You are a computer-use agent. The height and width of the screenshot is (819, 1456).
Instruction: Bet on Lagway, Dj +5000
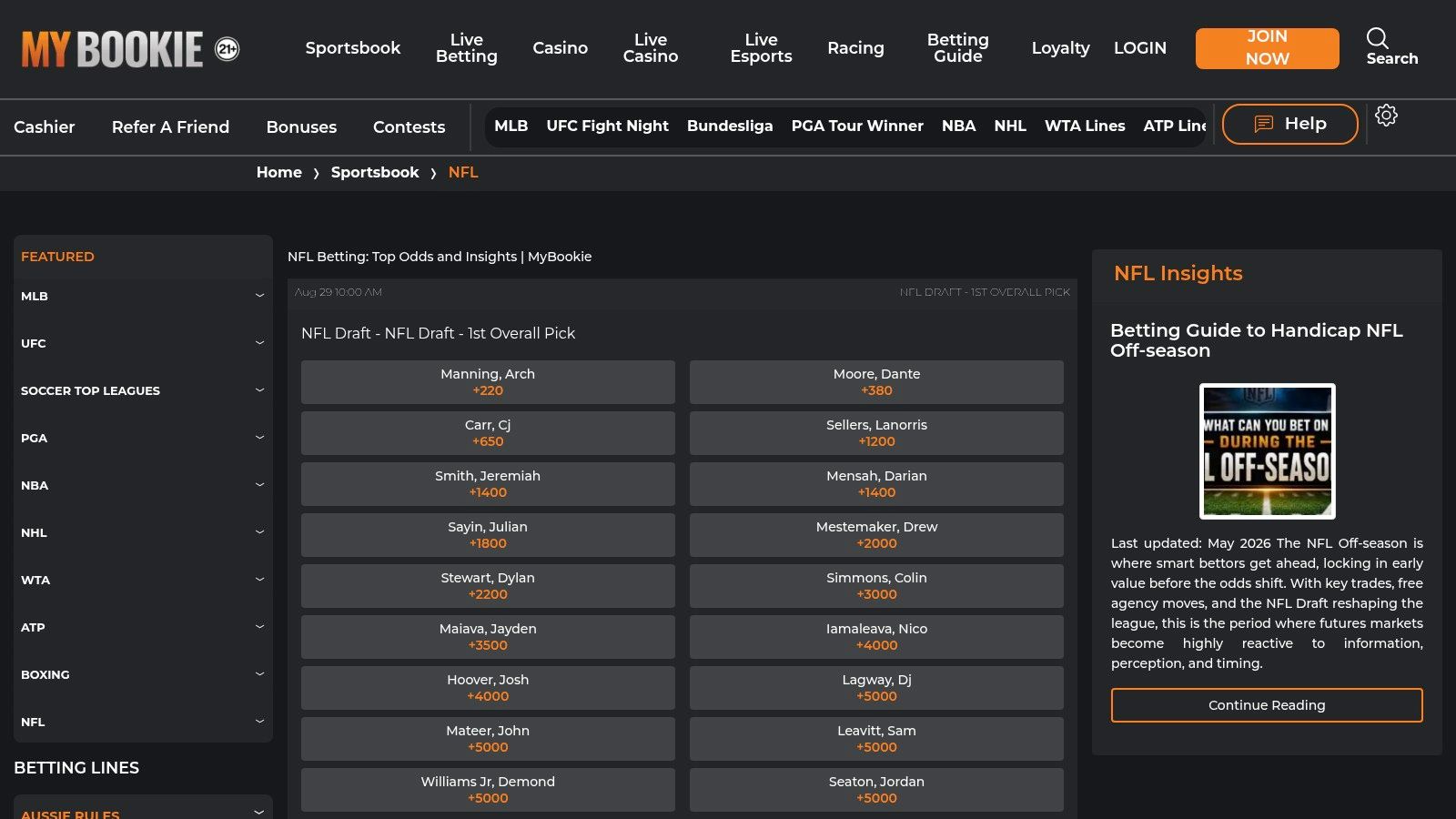pos(876,688)
